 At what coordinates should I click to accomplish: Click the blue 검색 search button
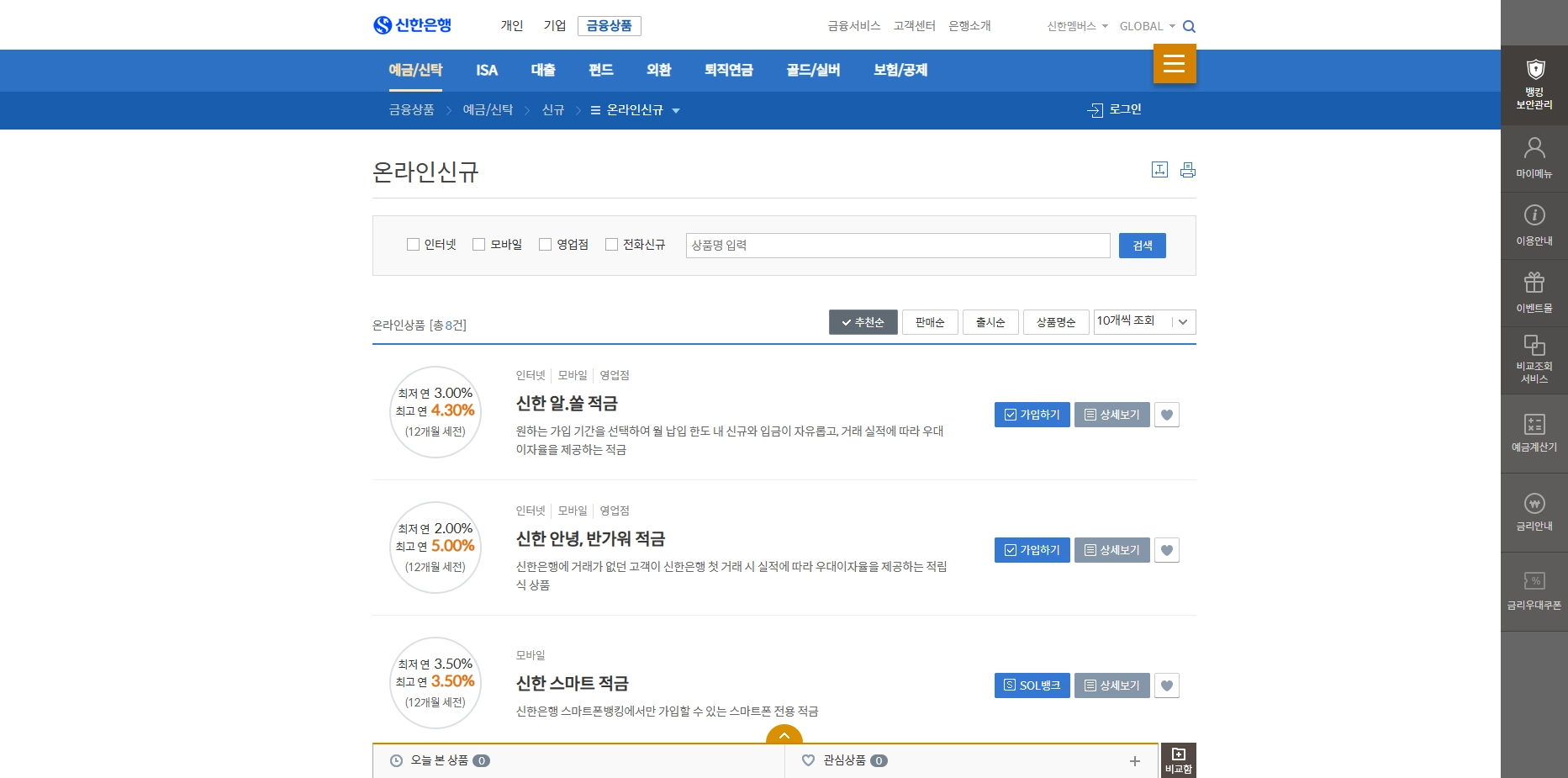coord(1142,246)
